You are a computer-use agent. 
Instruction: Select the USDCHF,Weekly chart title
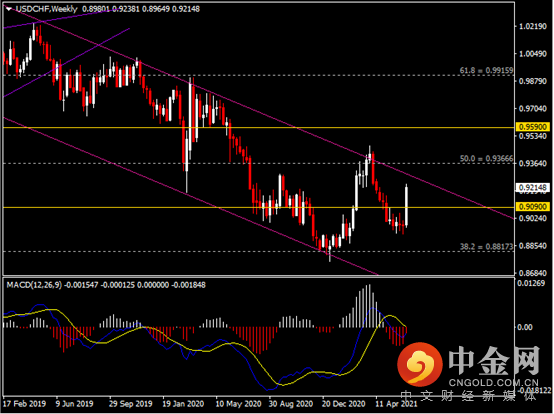point(46,9)
